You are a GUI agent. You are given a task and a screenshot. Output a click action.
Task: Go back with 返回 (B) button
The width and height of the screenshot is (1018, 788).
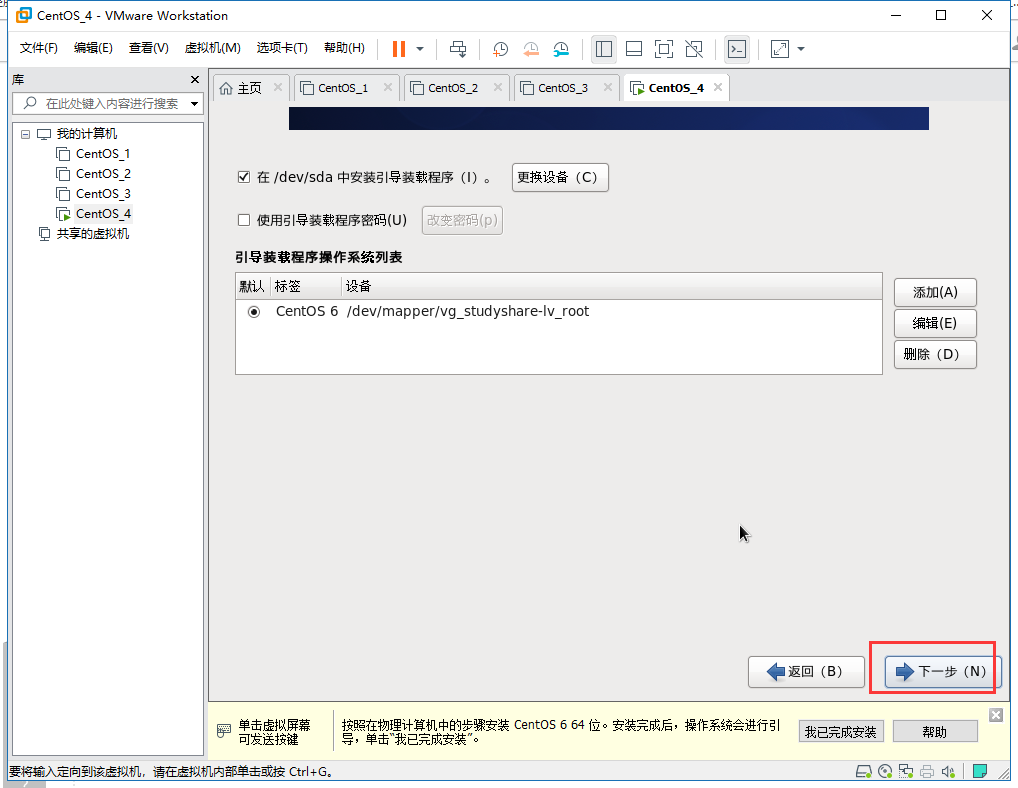click(x=806, y=672)
